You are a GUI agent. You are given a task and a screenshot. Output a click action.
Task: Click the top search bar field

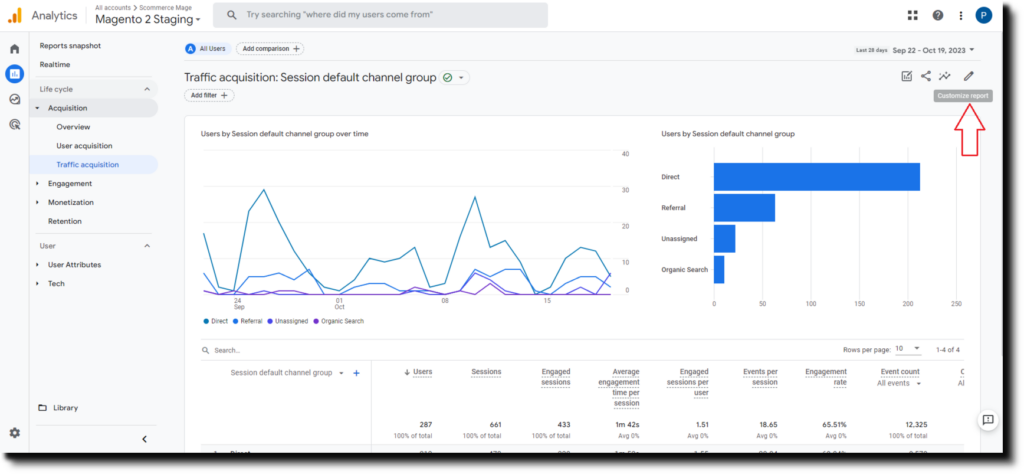point(380,15)
